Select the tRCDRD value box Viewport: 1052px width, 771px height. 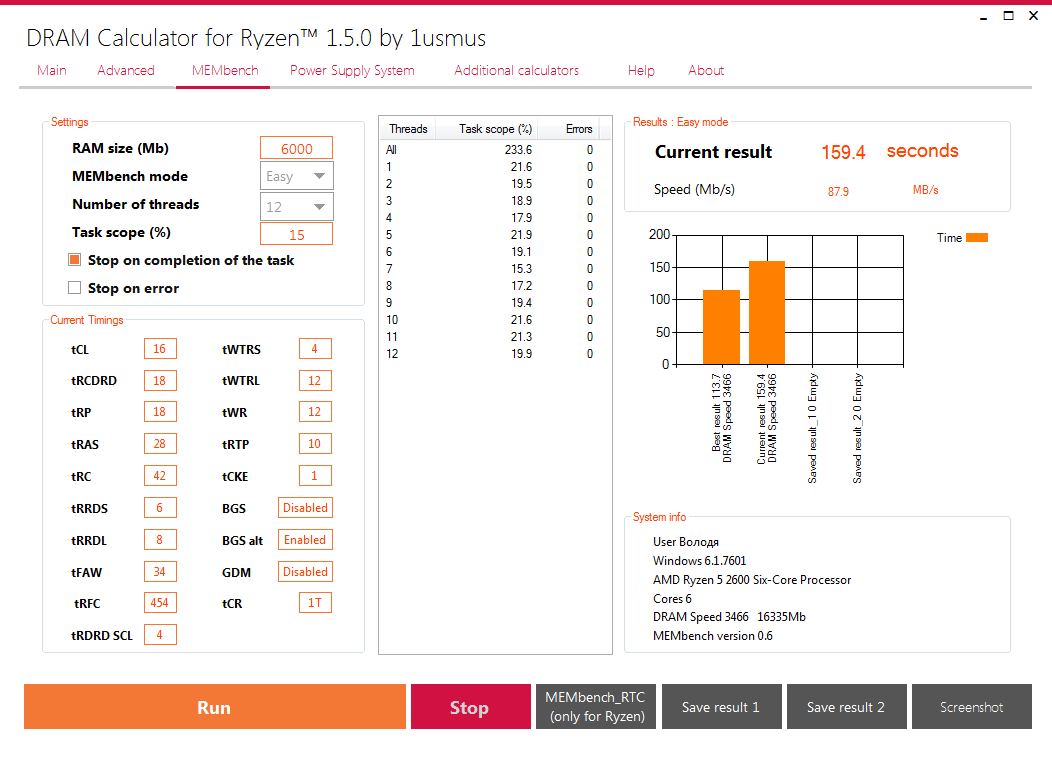pyautogui.click(x=160, y=380)
